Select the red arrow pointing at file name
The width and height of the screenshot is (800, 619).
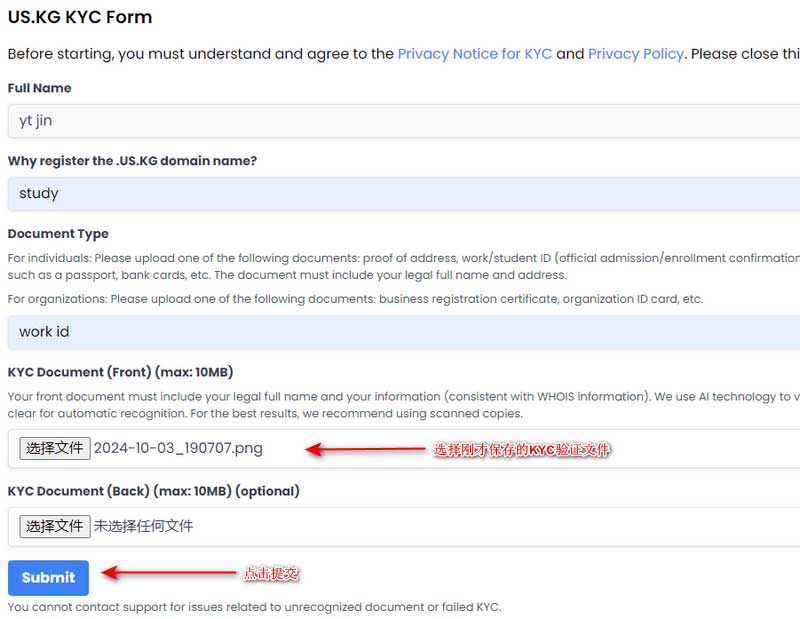(365, 449)
